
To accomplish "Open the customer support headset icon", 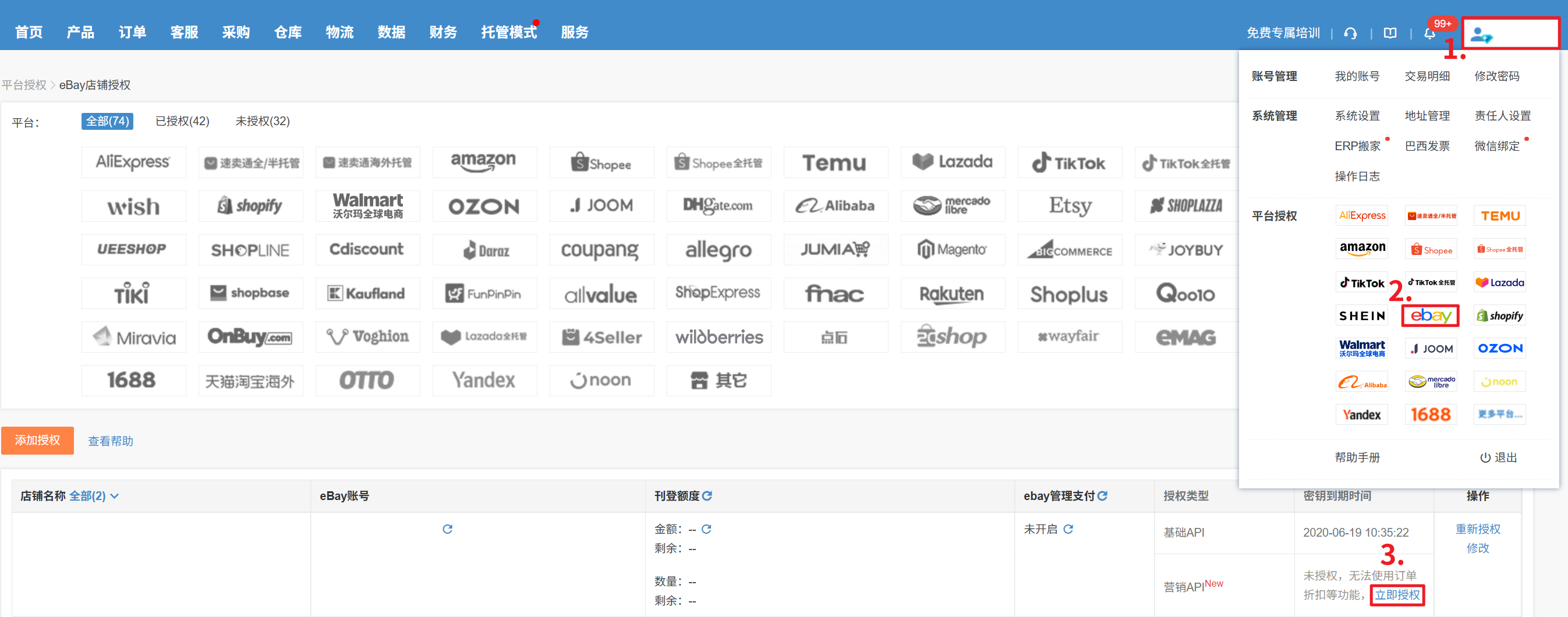I will pyautogui.click(x=1350, y=33).
